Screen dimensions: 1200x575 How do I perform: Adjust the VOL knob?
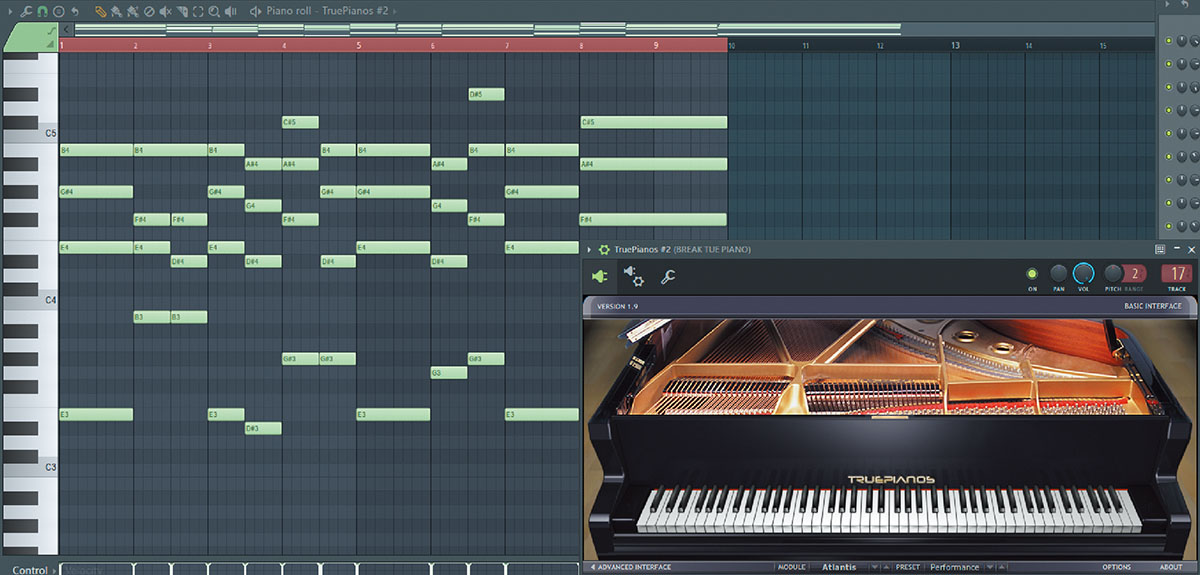(1084, 273)
